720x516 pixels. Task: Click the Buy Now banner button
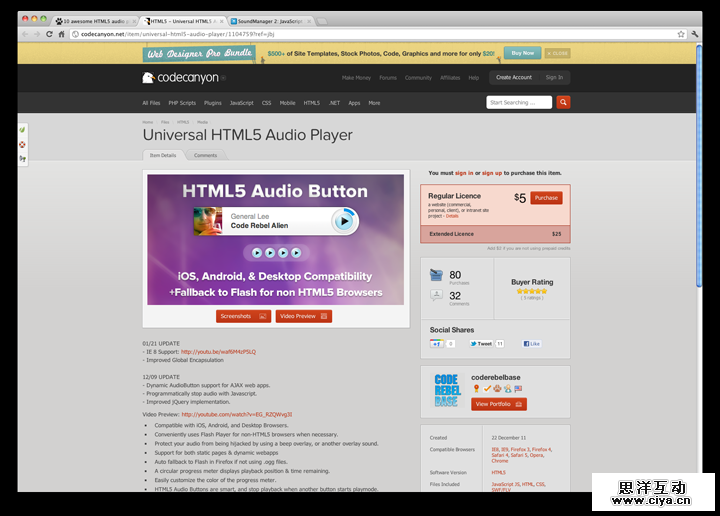pos(523,53)
